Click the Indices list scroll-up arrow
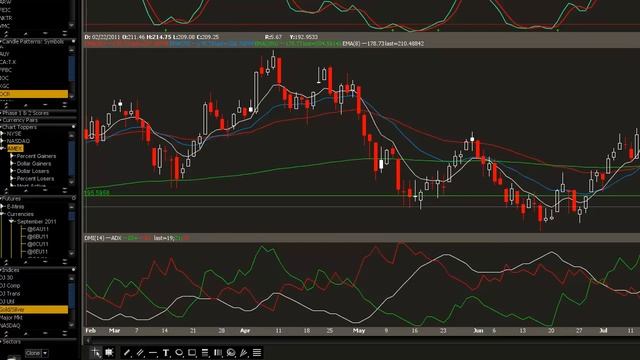 pos(72,278)
